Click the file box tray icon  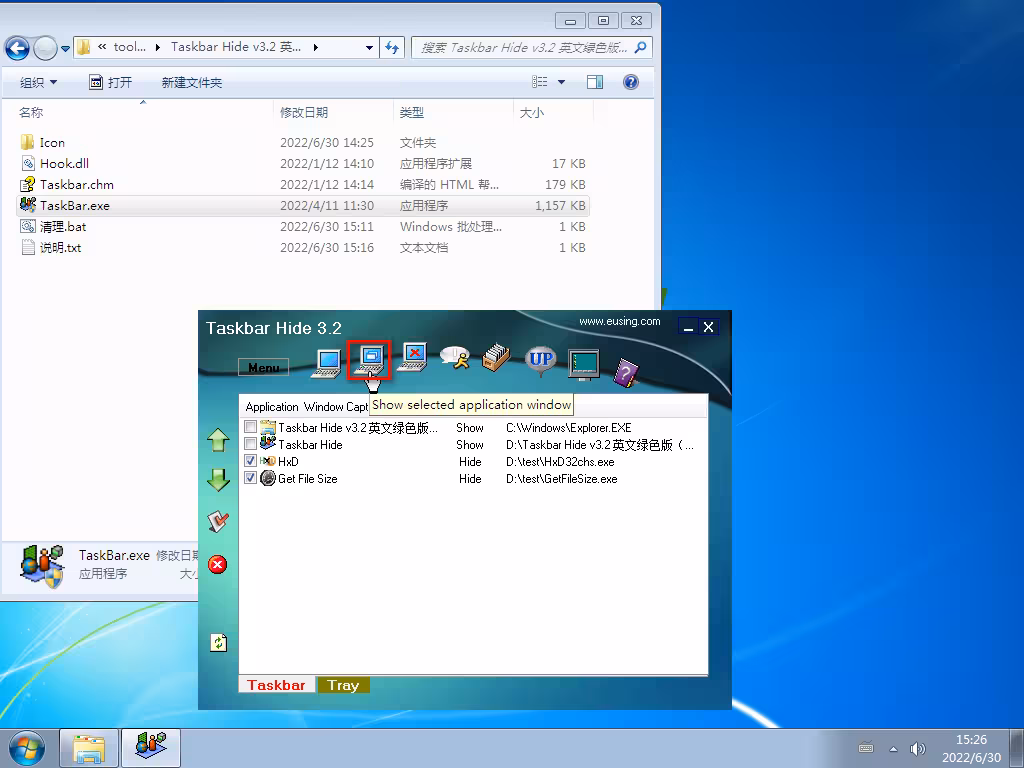coord(496,357)
